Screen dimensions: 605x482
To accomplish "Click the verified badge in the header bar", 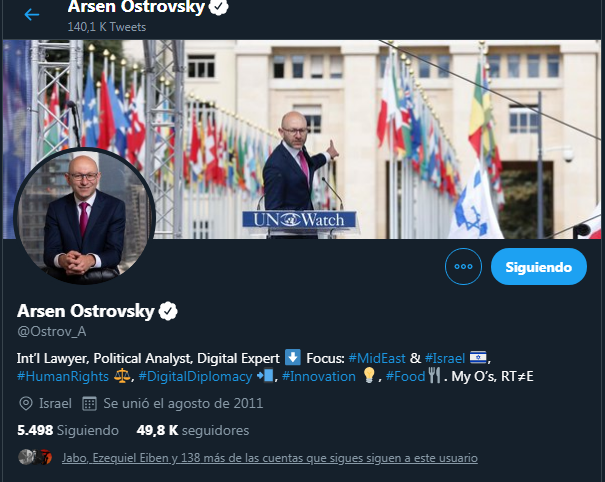I will [x=219, y=7].
